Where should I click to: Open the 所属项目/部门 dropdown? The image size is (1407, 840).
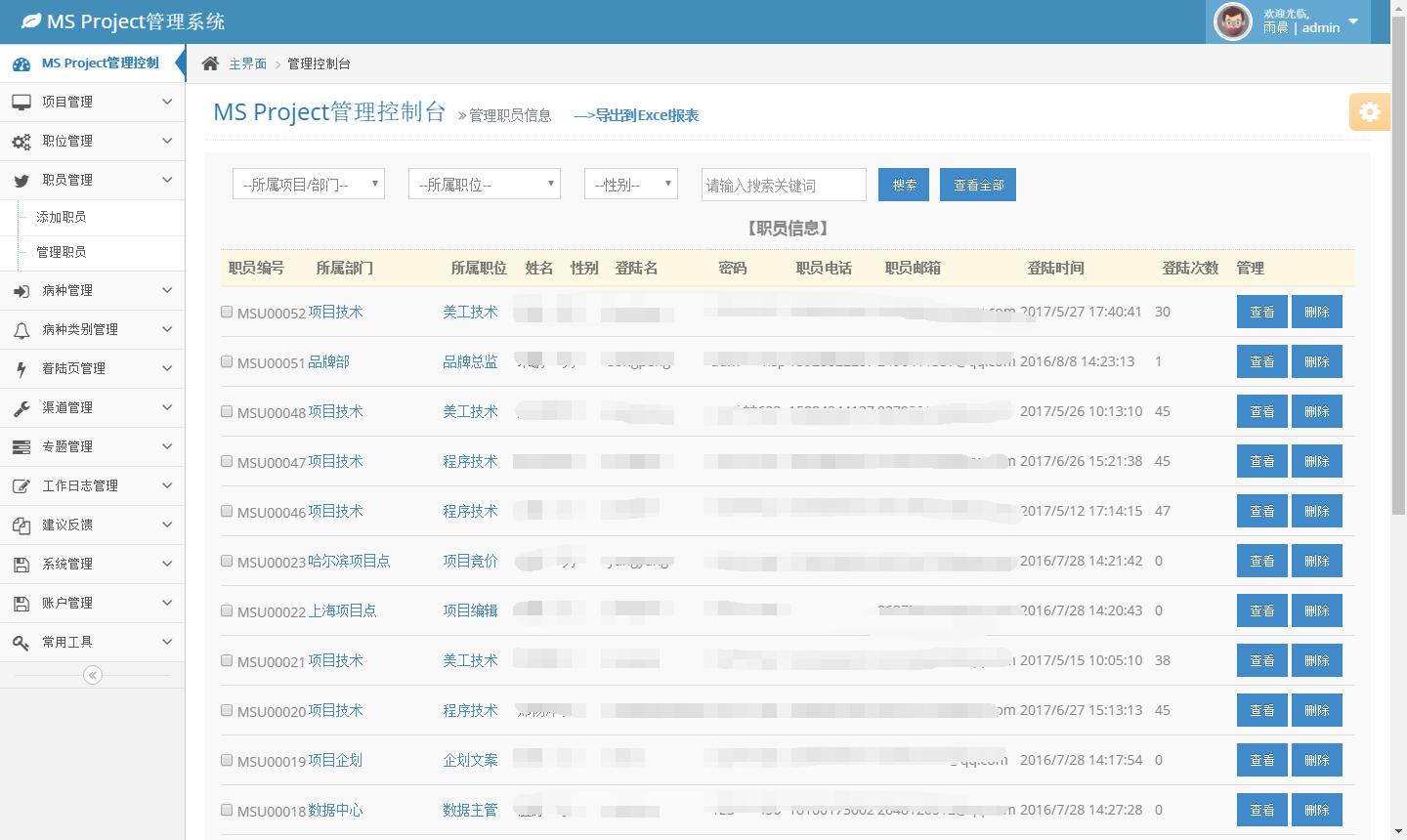coord(309,184)
